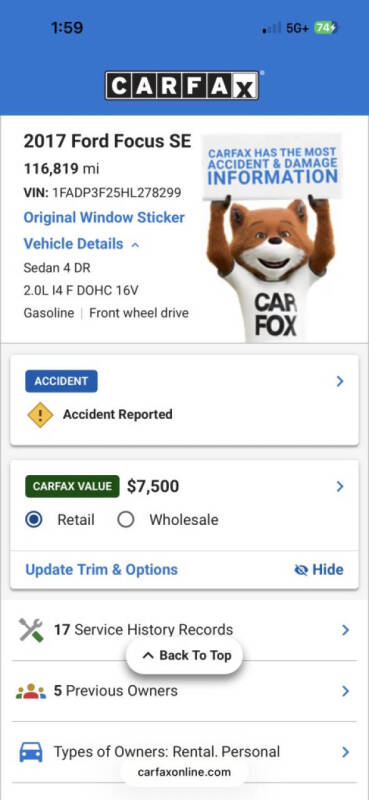369x800 pixels.
Task: Select the Wholesale radio button
Action: pyautogui.click(x=126, y=520)
